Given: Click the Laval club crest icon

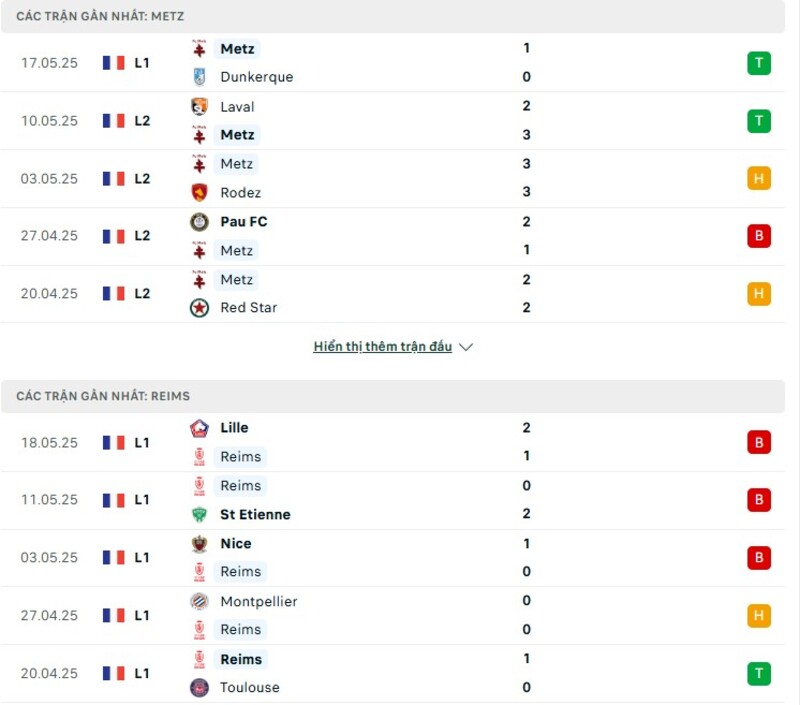Looking at the screenshot, I should (199, 107).
